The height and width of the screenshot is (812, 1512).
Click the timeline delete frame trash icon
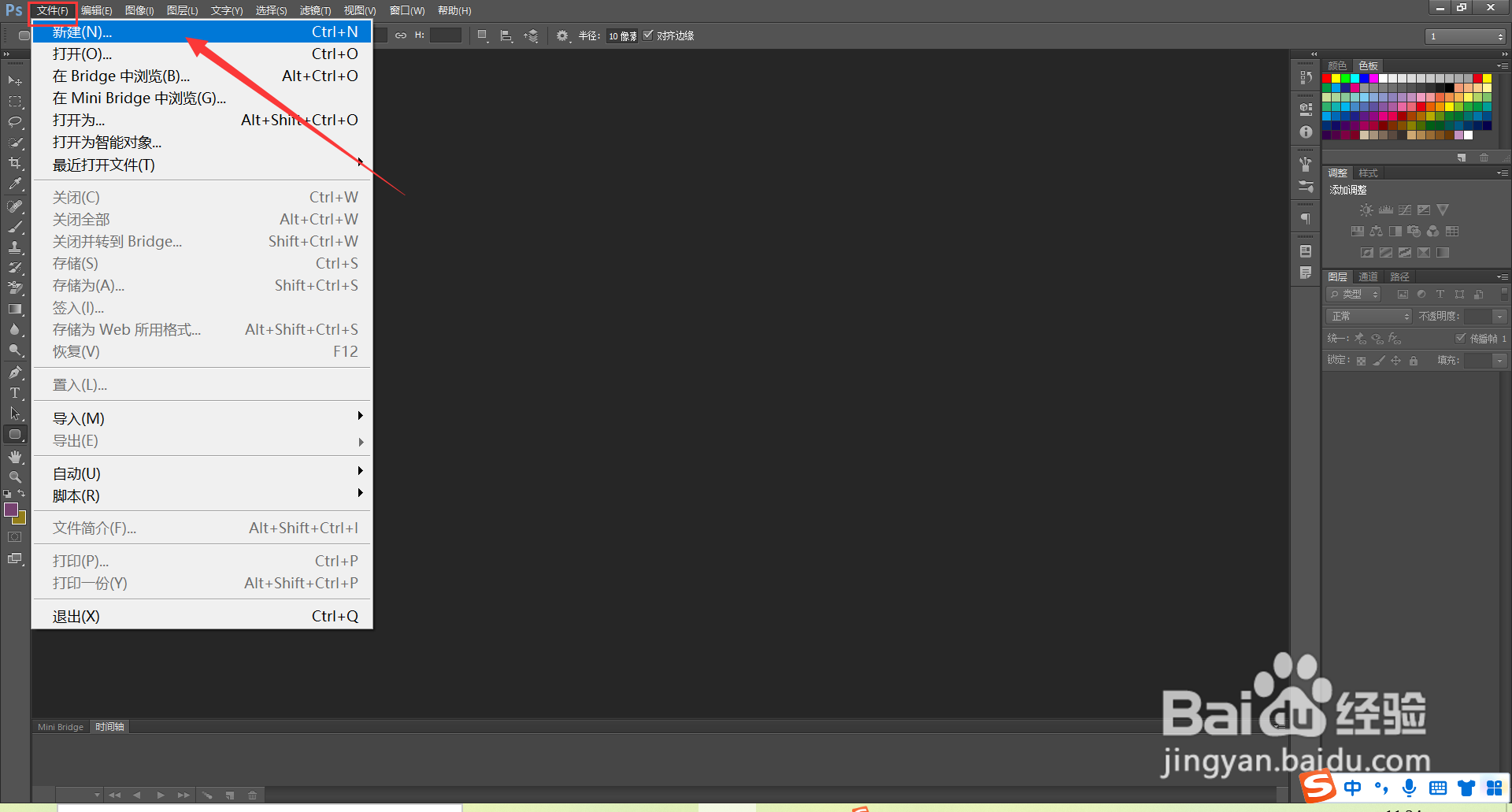pyautogui.click(x=252, y=795)
